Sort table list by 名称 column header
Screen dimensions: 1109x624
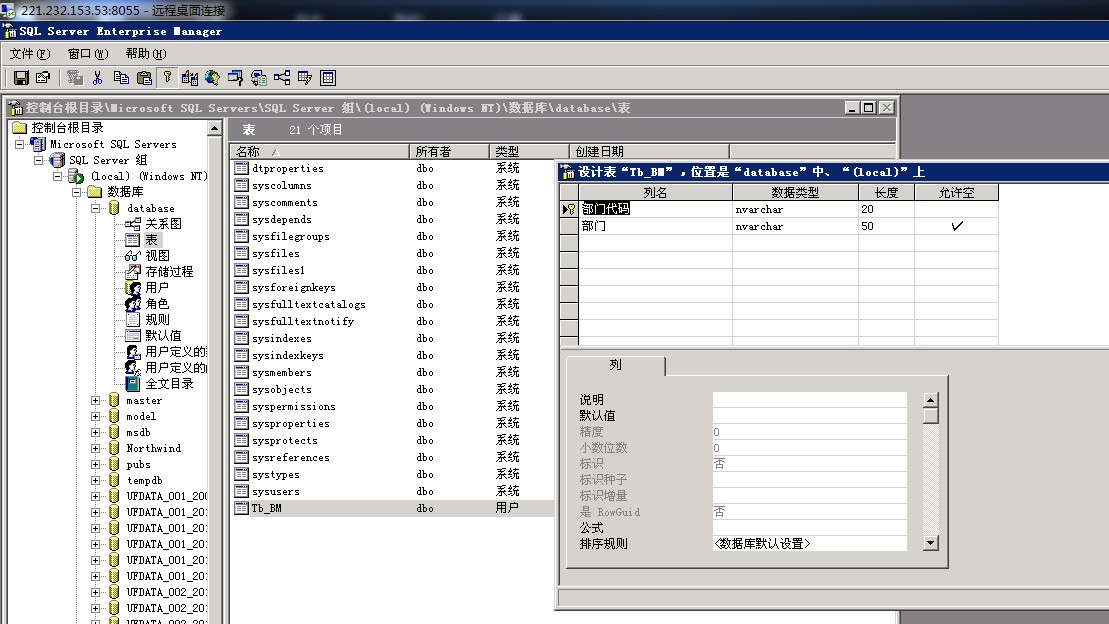point(320,151)
